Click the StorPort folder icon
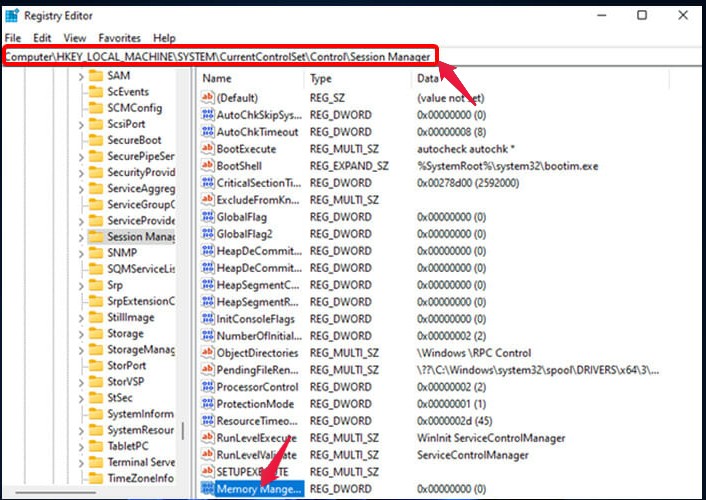The height and width of the screenshot is (500, 706). (96, 366)
